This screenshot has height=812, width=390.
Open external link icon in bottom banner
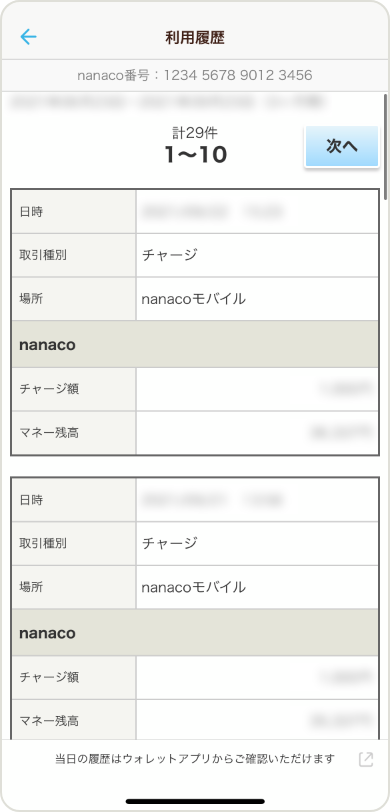[x=366, y=759]
